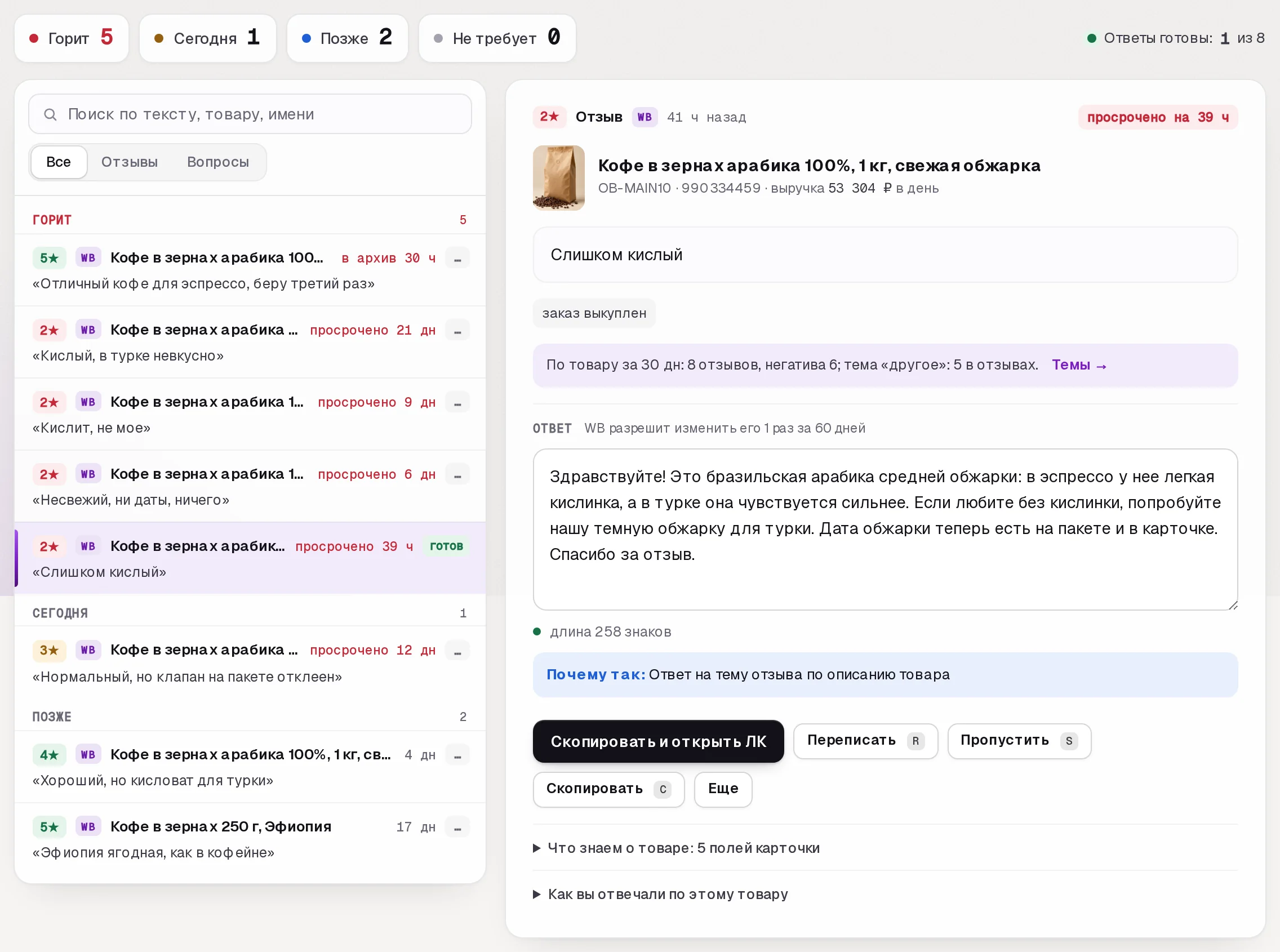Switch to the 'Отзывы' tab
1280x952 pixels.
coord(130,162)
